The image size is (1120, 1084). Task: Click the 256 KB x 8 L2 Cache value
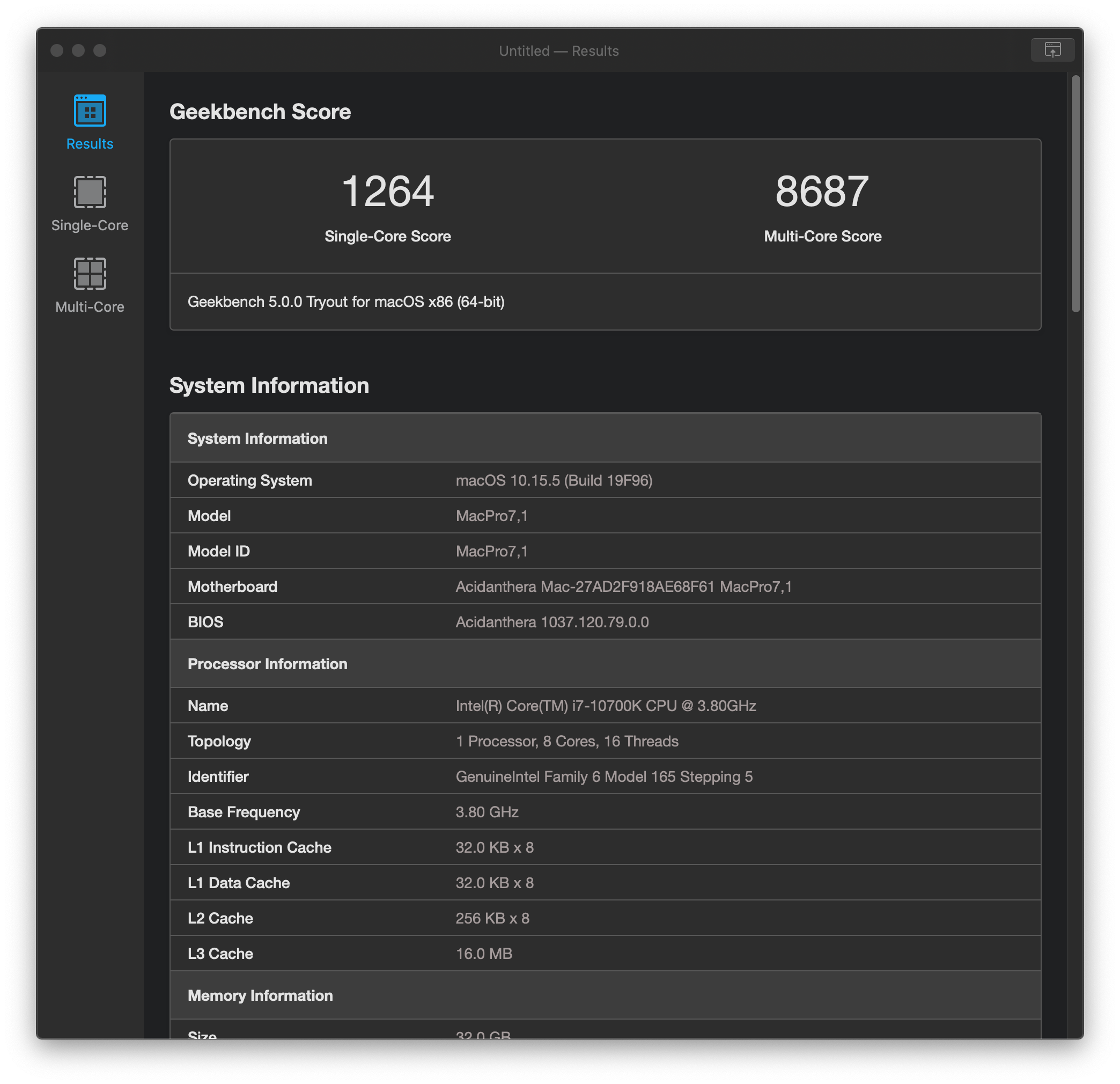[x=492, y=918]
